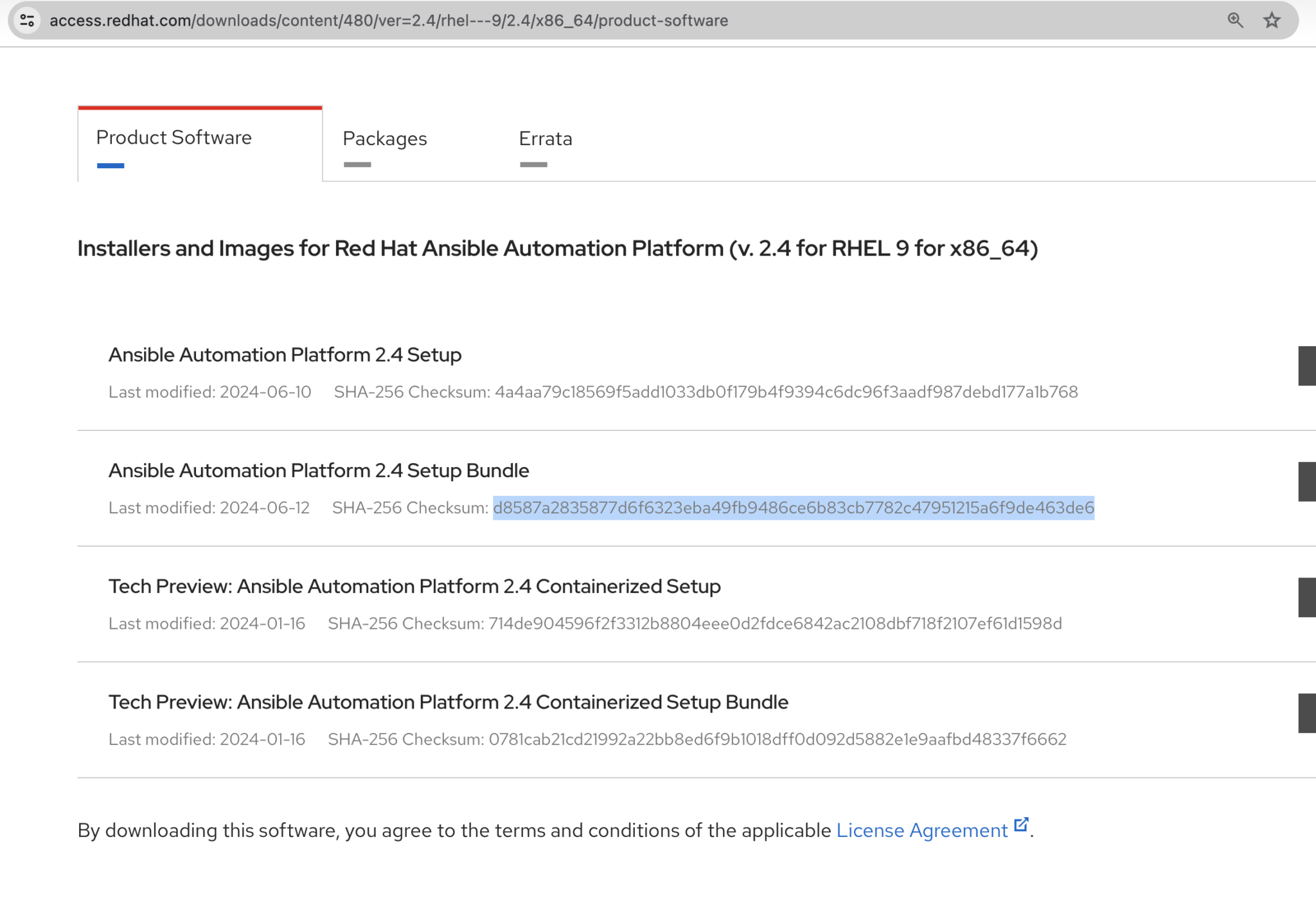Switch to the Packages tab
The height and width of the screenshot is (907, 1316).
tap(385, 139)
